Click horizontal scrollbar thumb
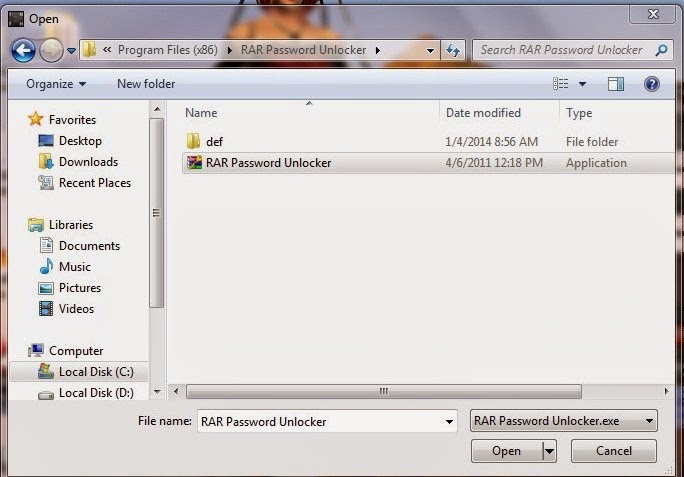684x477 pixels. [x=383, y=391]
